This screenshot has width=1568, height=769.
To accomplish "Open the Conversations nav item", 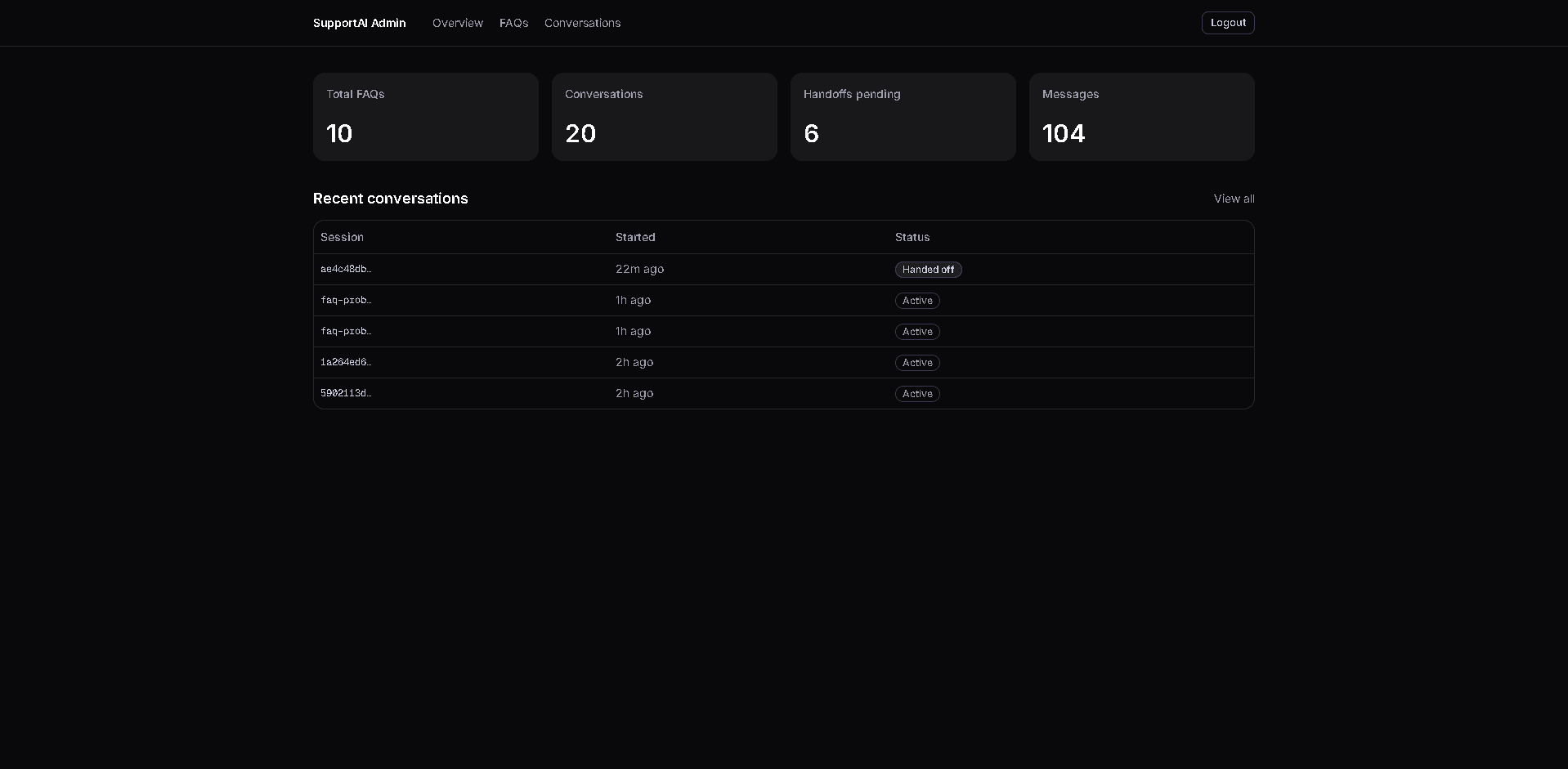I will coord(582,23).
